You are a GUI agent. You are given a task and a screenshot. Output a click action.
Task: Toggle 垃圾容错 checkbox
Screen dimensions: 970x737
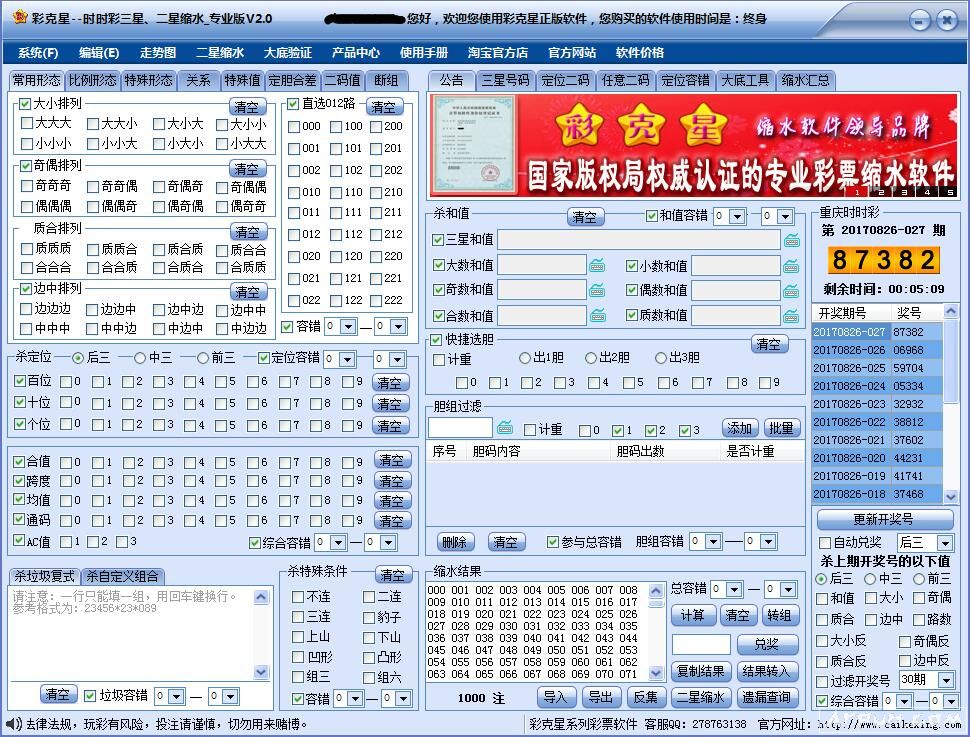(x=90, y=696)
